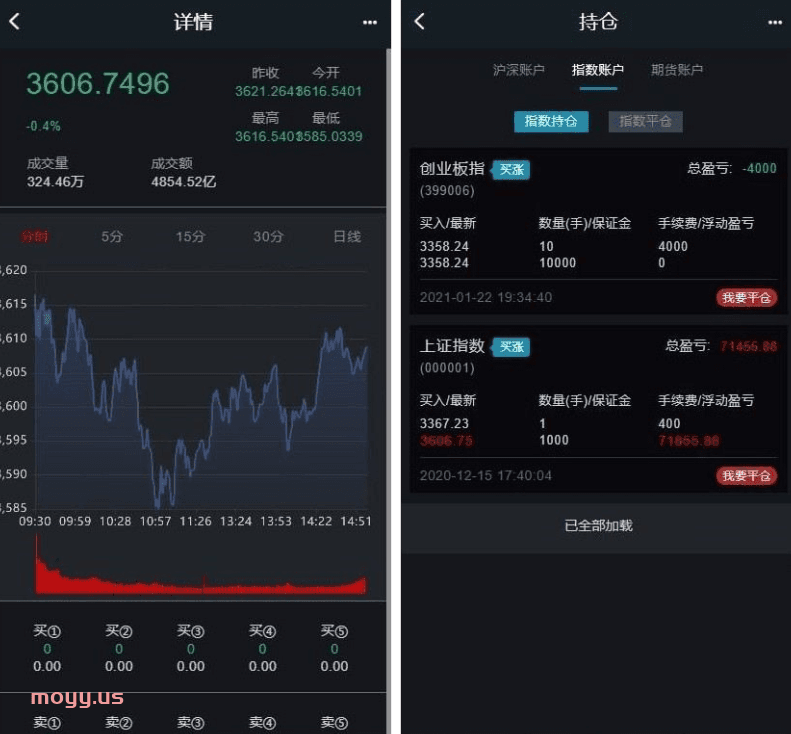This screenshot has width=791, height=734.
Task: Go back from the 持仓 screen
Action: click(420, 21)
